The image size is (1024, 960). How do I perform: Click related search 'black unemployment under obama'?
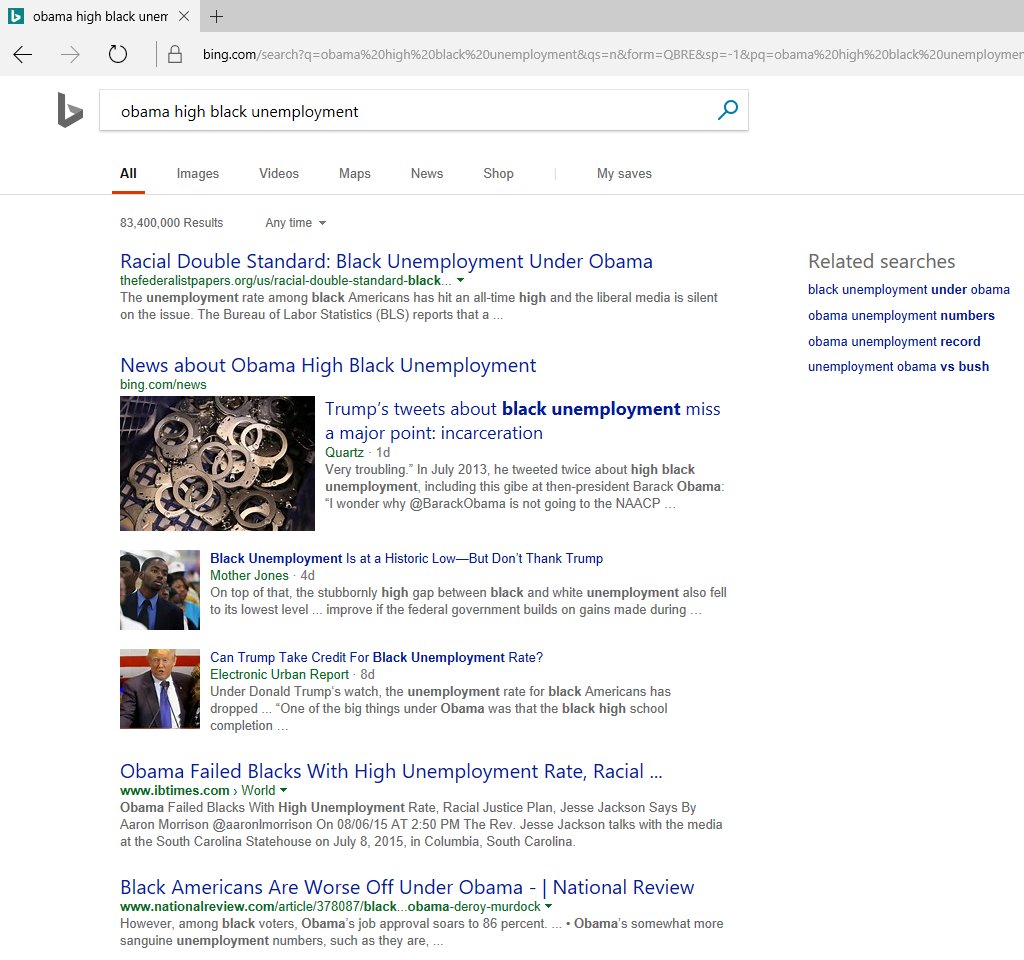click(x=908, y=289)
